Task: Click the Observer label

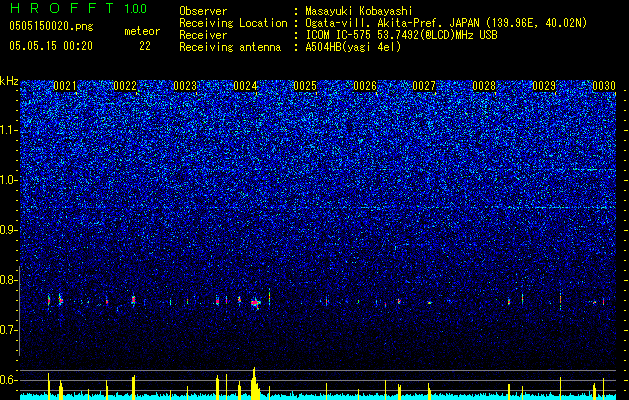Action: (x=203, y=11)
